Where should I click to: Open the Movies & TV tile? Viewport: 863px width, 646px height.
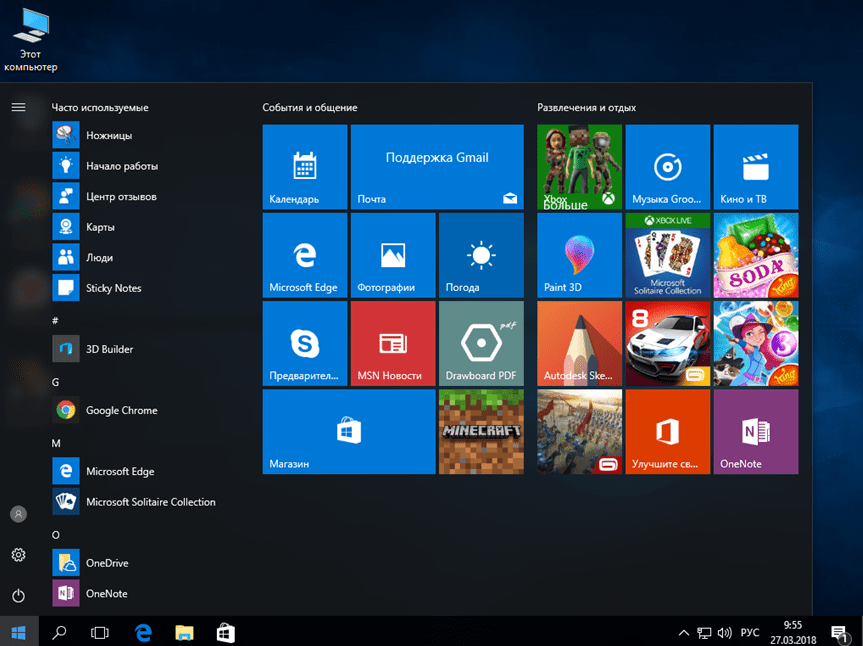[755, 167]
